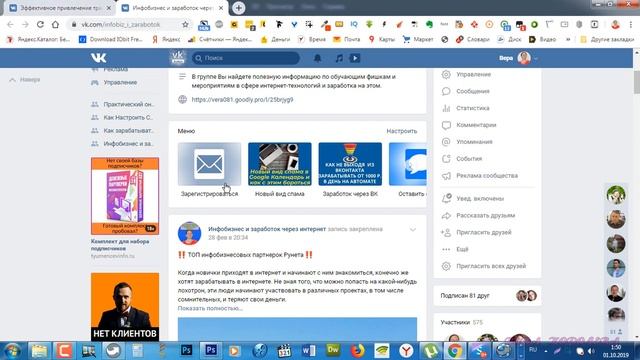Click the Подписан 81 друг block
640x360 pixels.
487,296
